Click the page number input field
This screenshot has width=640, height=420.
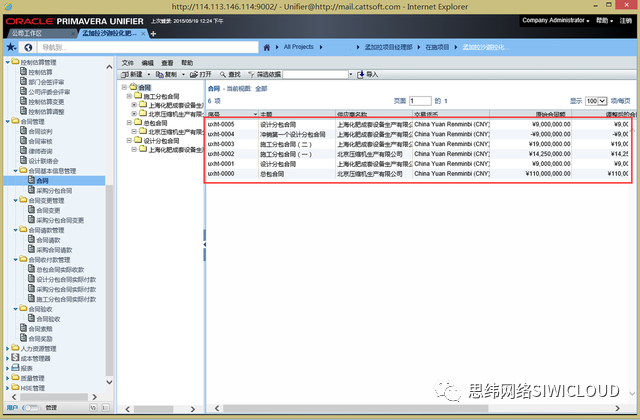[420, 101]
